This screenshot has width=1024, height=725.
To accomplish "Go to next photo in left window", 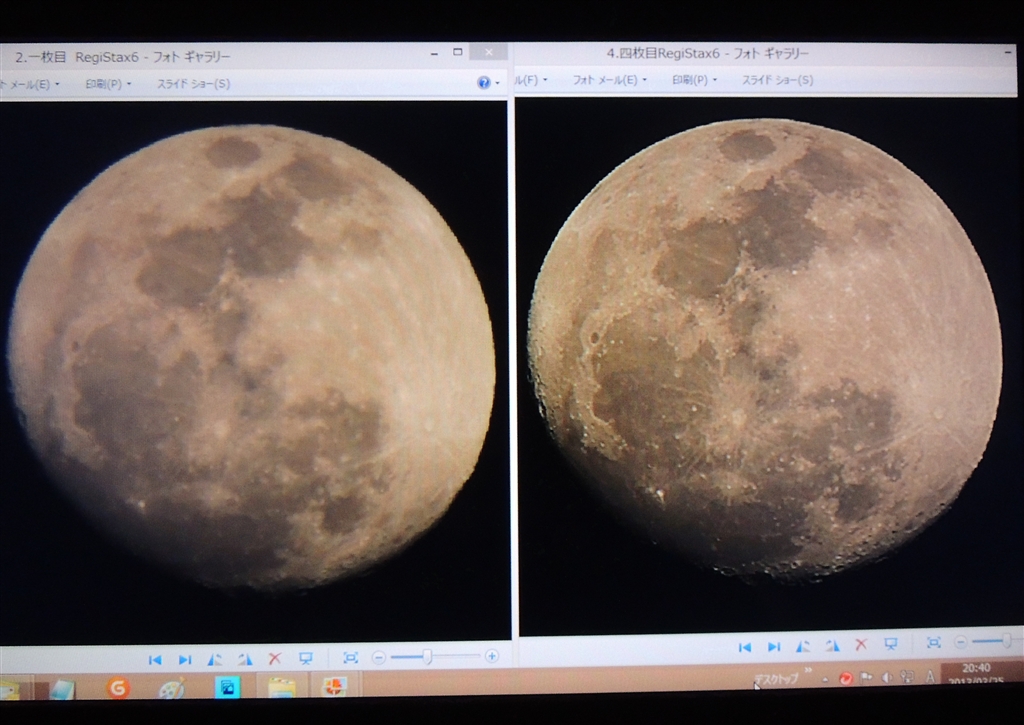I will pyautogui.click(x=185, y=660).
